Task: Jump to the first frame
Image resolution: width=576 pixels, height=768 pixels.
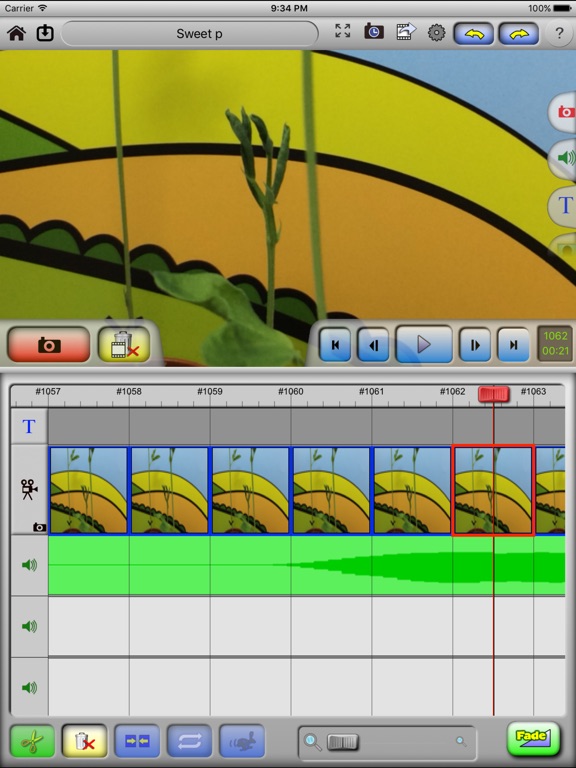Action: click(x=336, y=345)
